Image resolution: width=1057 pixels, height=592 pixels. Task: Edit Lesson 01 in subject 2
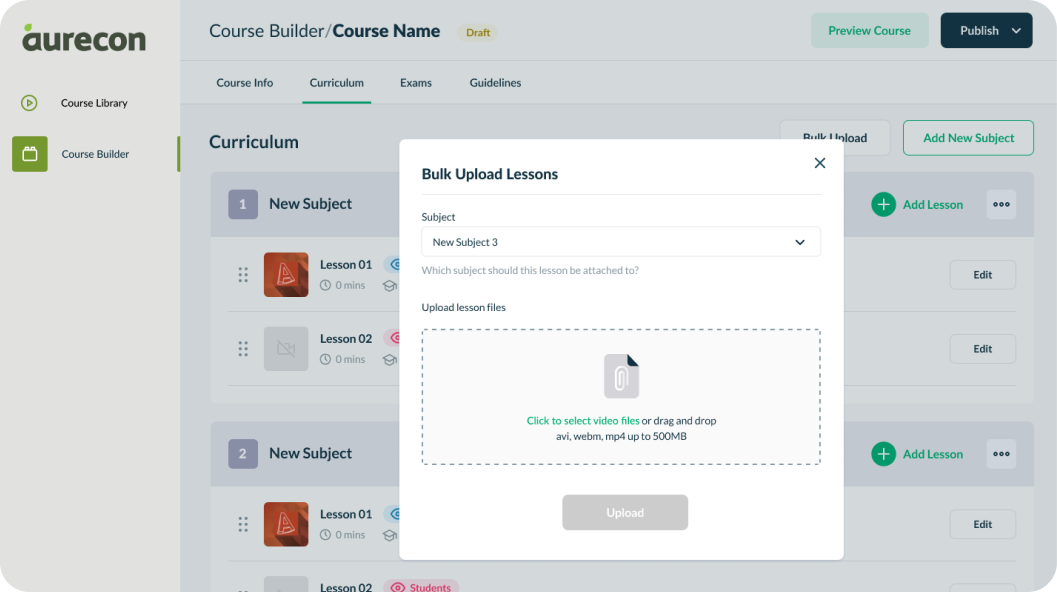click(x=982, y=525)
